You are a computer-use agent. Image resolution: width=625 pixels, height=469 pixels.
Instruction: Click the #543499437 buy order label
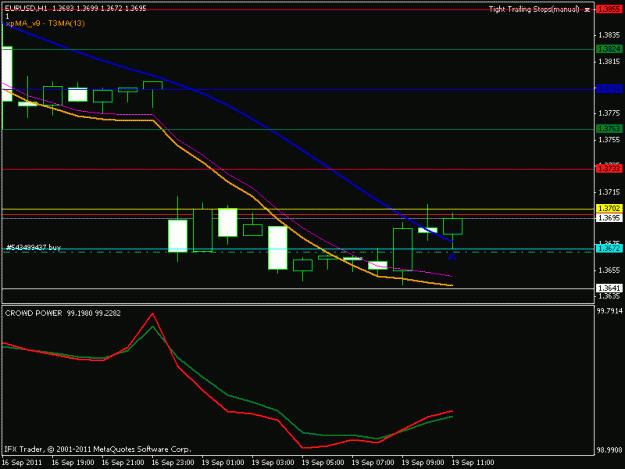coord(34,247)
